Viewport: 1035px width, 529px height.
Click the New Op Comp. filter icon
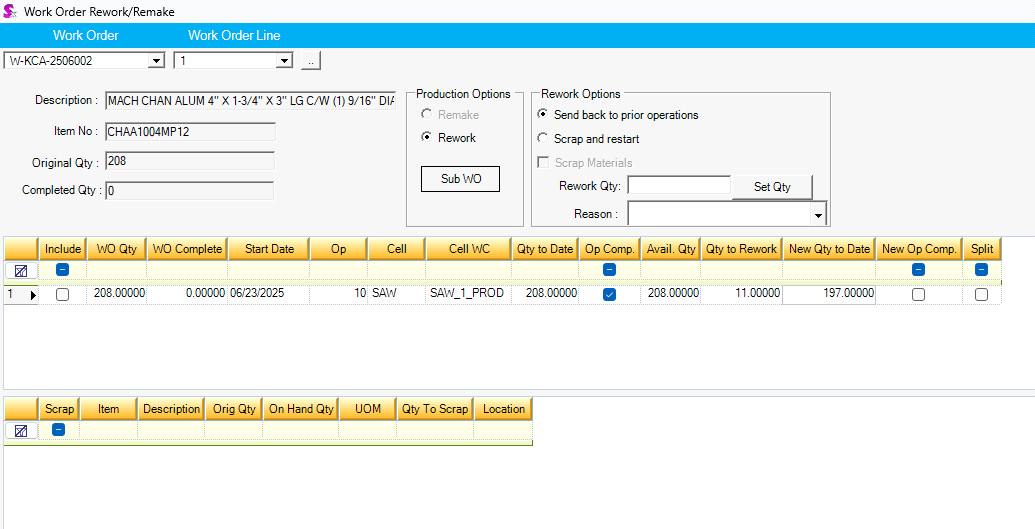[x=918, y=270]
